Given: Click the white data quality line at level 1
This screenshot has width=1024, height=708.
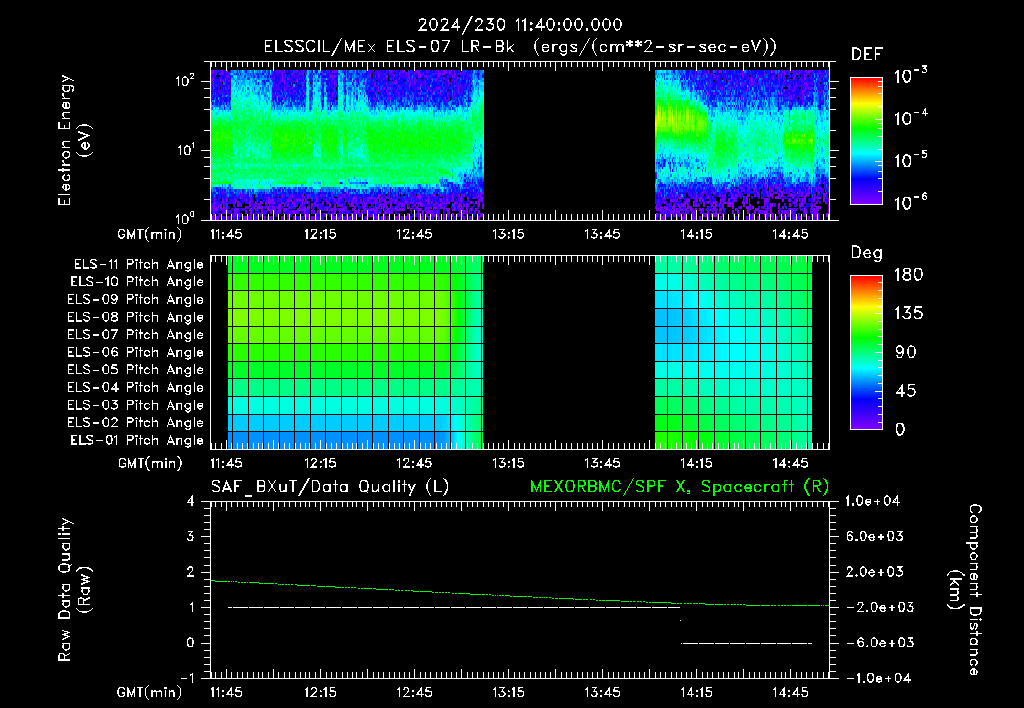Looking at the screenshot, I should pyautogui.click(x=453, y=607).
